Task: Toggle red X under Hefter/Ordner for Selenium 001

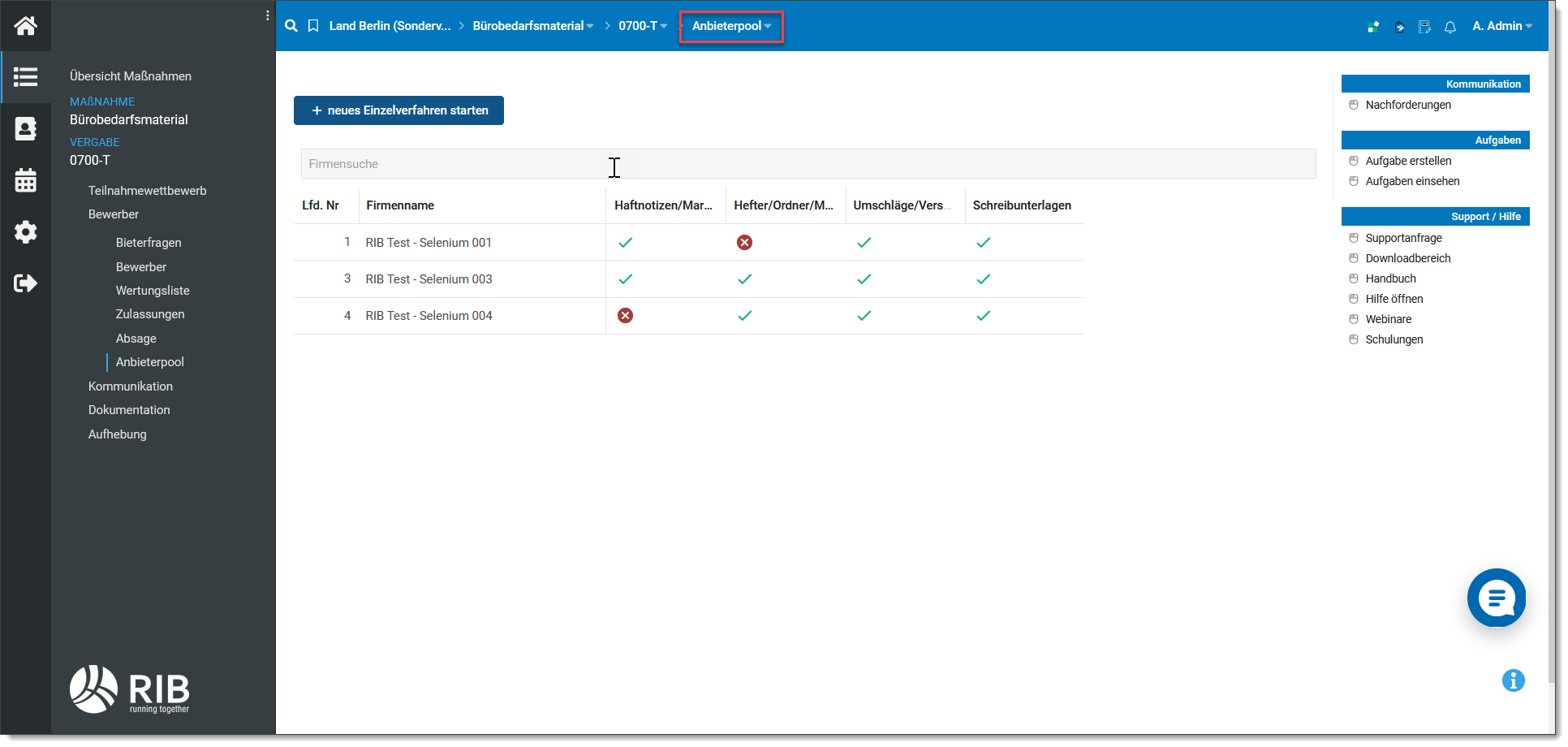Action: [x=744, y=242]
